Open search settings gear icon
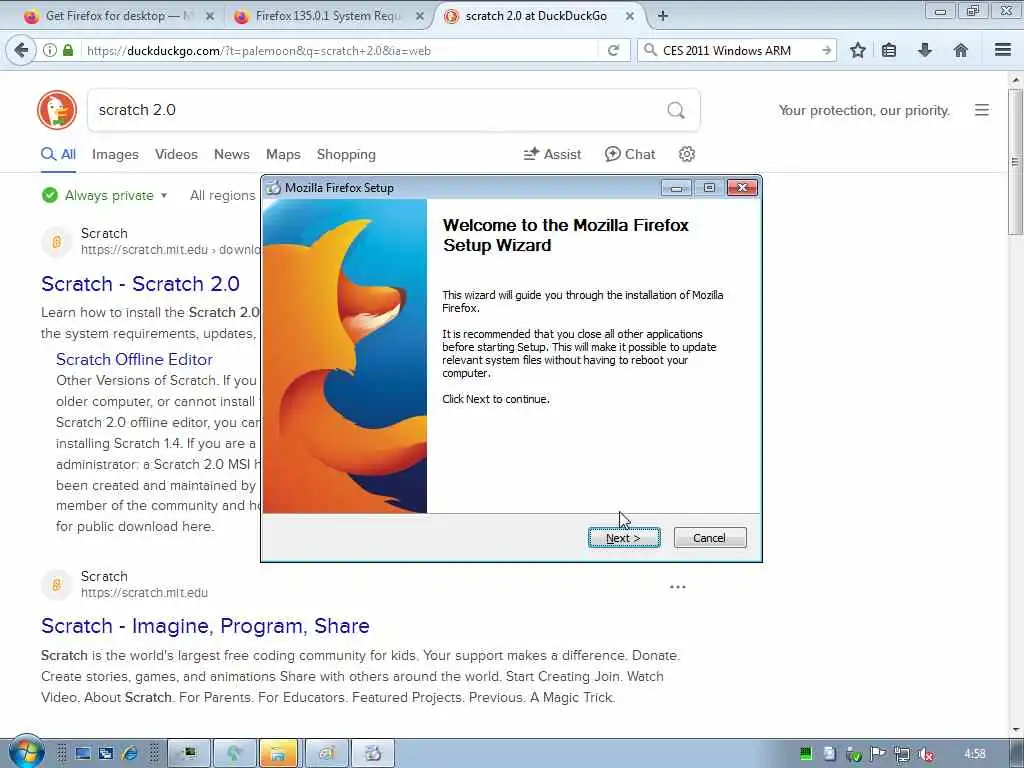1024x768 pixels. [x=686, y=154]
